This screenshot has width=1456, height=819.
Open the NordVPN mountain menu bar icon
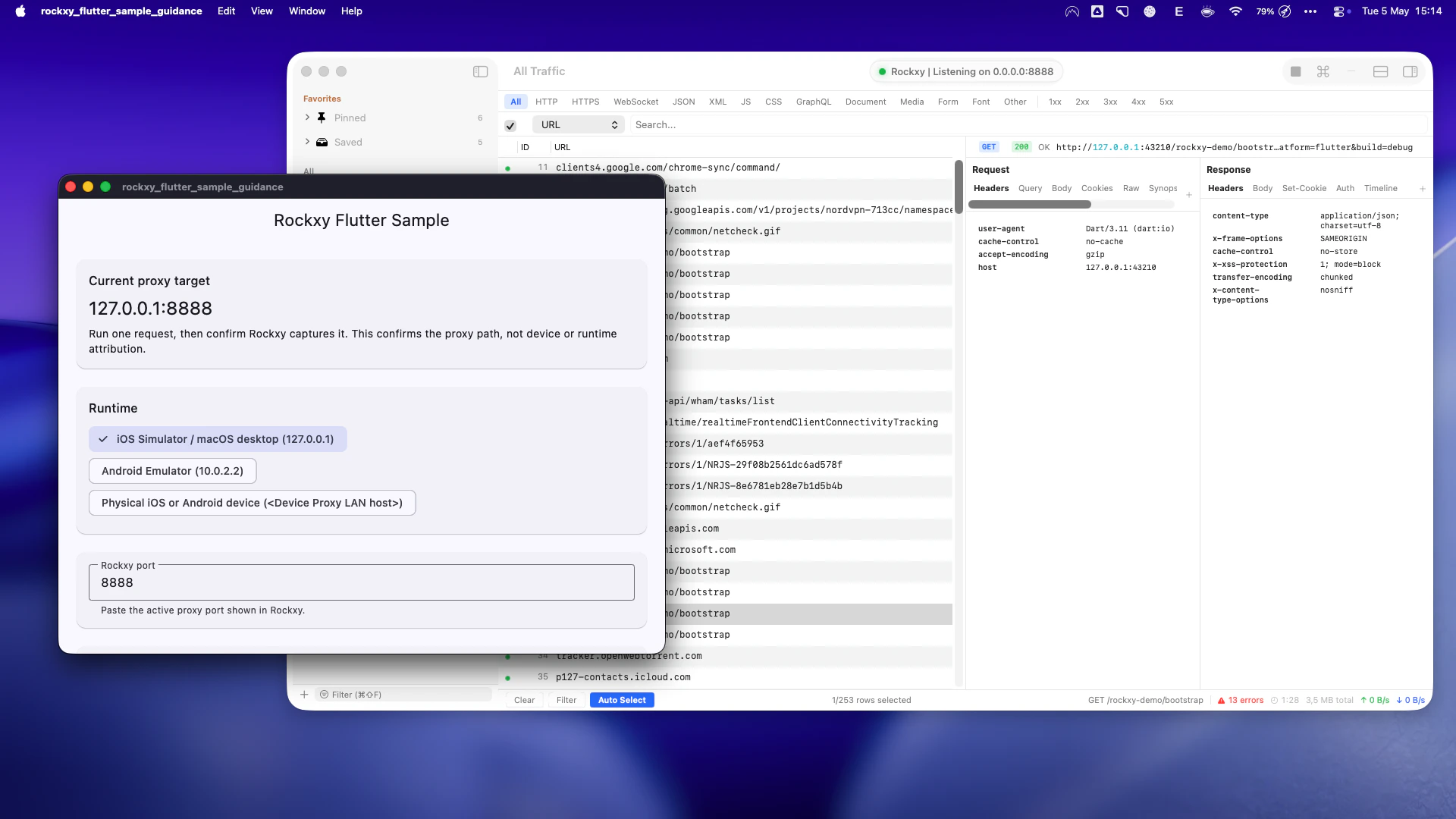click(x=1072, y=11)
